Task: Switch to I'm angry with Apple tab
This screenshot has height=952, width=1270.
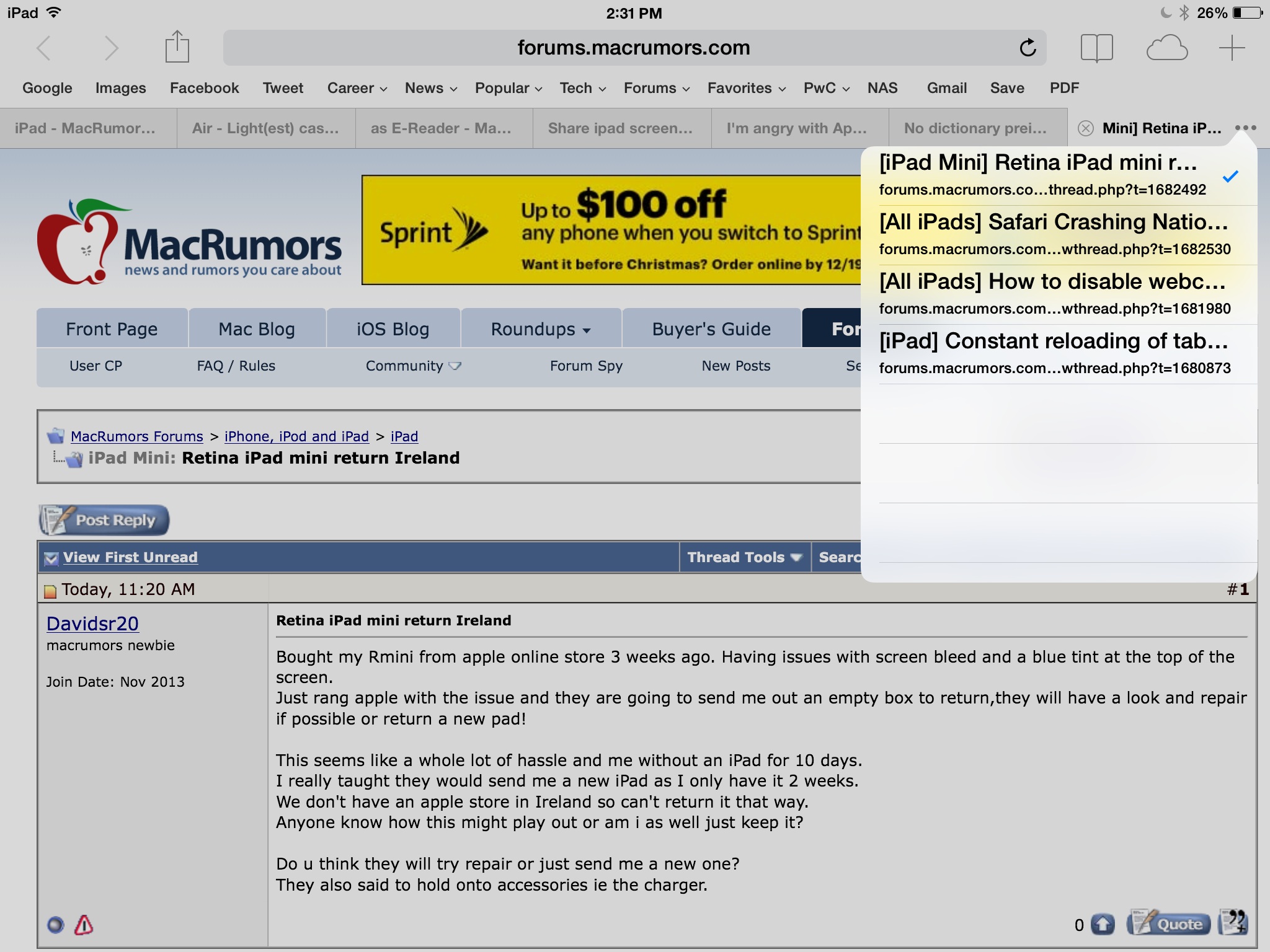Action: [x=800, y=128]
